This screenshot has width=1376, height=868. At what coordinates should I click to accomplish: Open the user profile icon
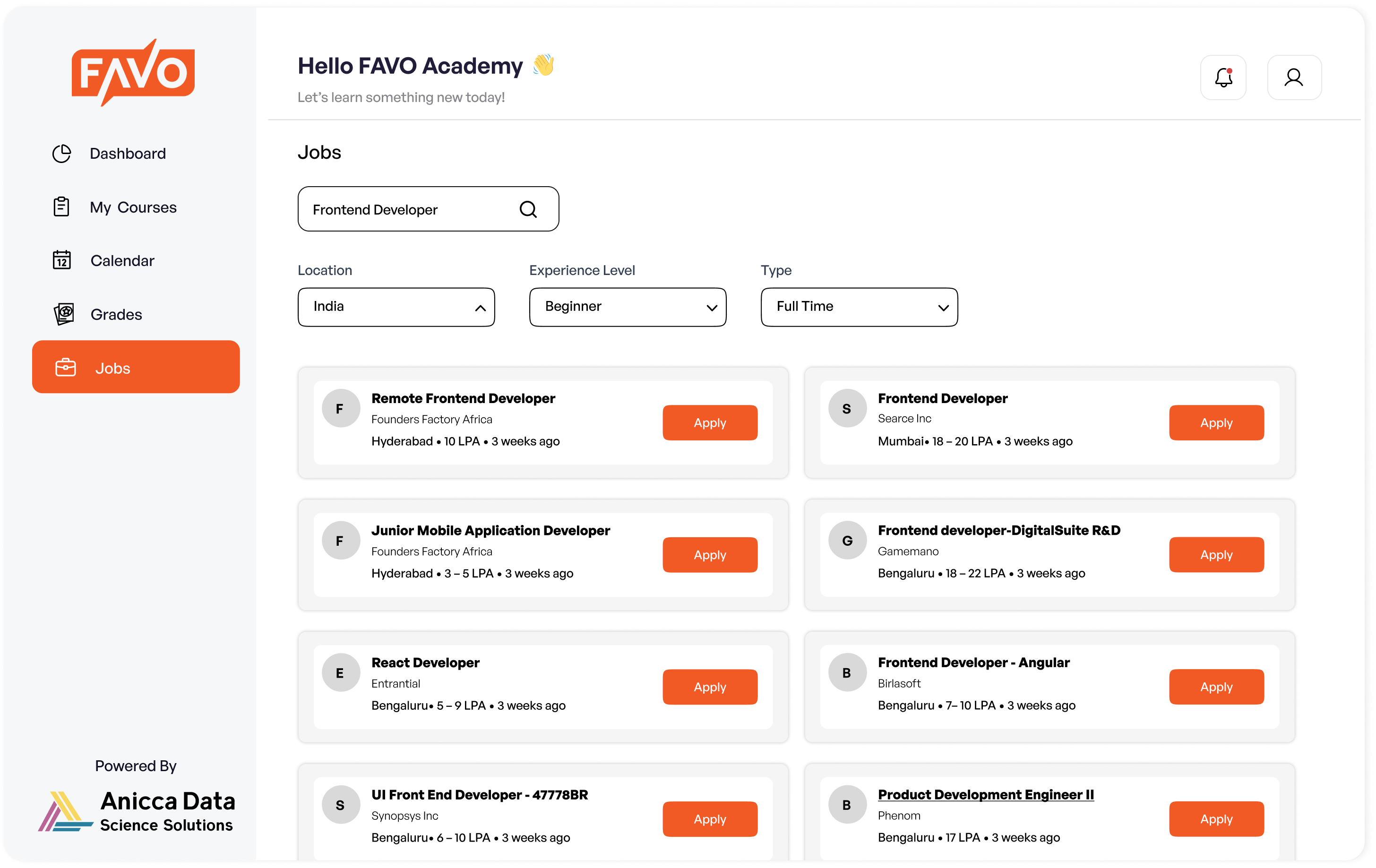click(x=1294, y=77)
